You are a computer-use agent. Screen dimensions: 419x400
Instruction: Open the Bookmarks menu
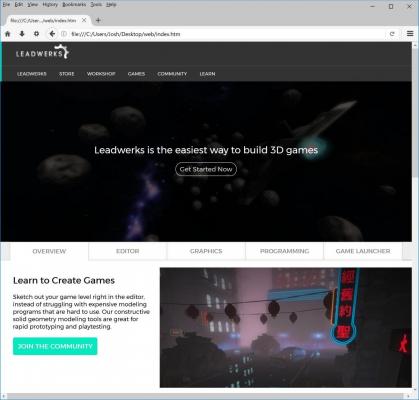pyautogui.click(x=74, y=5)
